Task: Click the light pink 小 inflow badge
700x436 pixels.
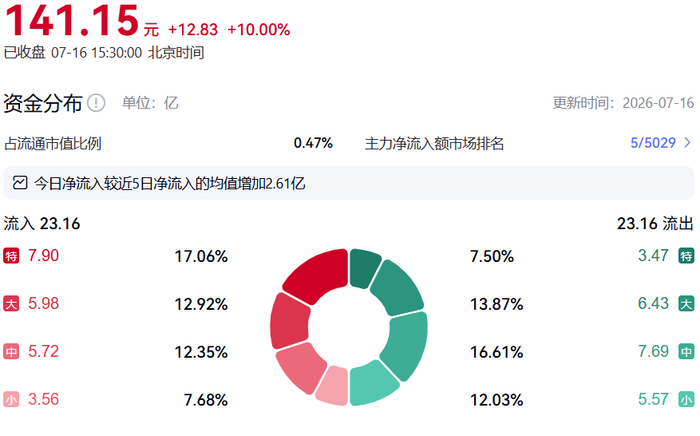Action: pyautogui.click(x=11, y=399)
